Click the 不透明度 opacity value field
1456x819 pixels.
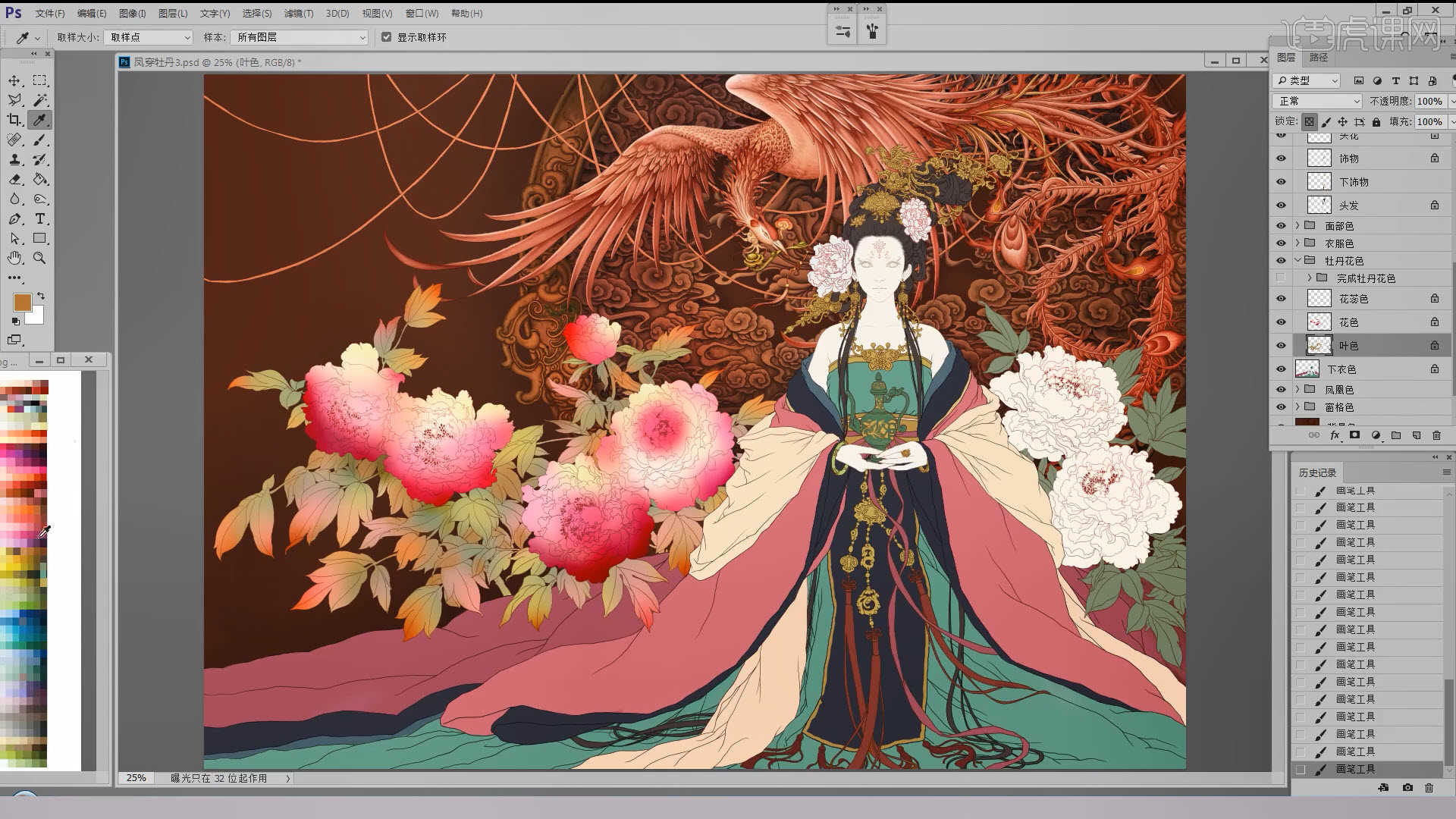click(1430, 101)
